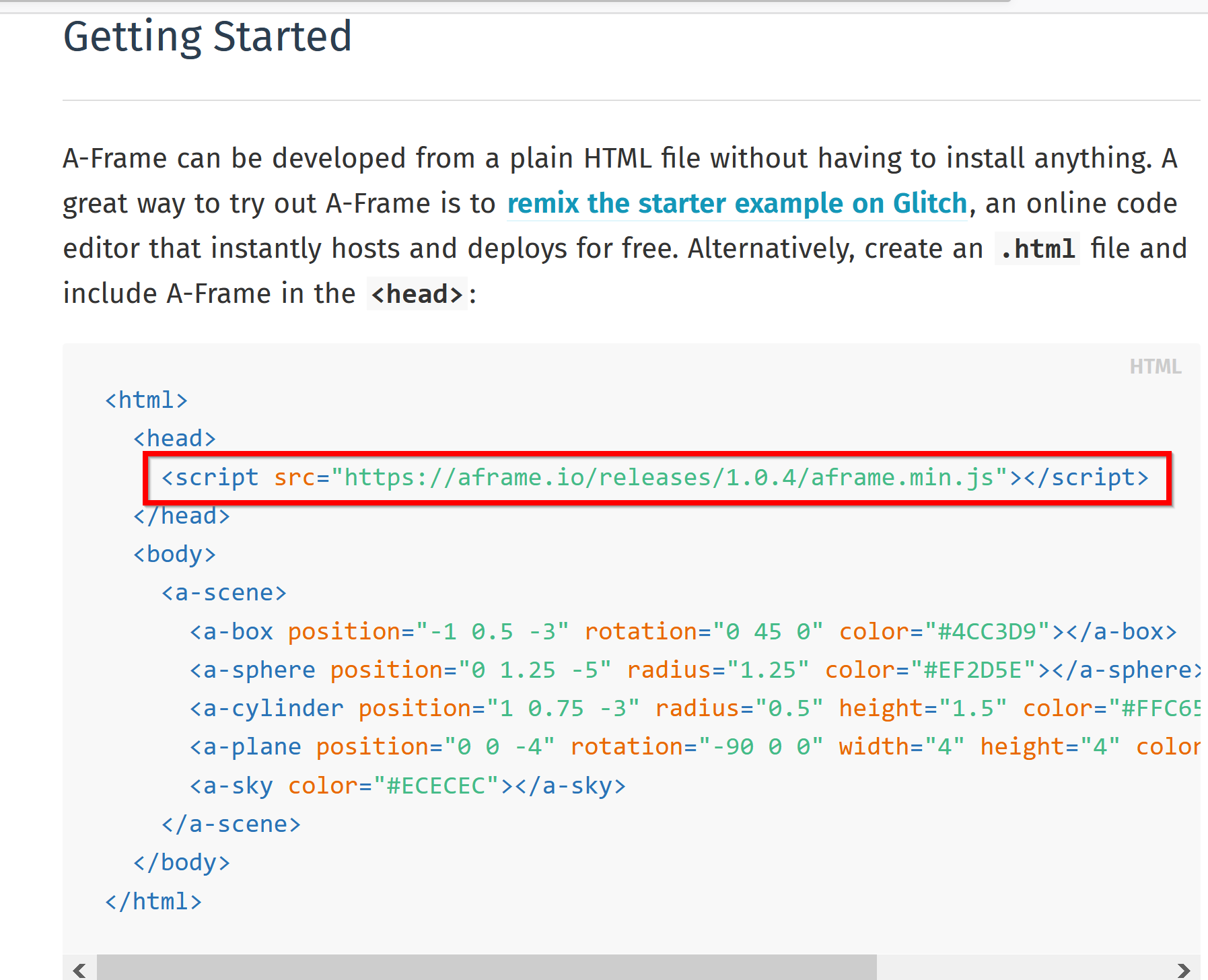Click the closing </html> tag line
The height and width of the screenshot is (980, 1208).
coord(153,902)
